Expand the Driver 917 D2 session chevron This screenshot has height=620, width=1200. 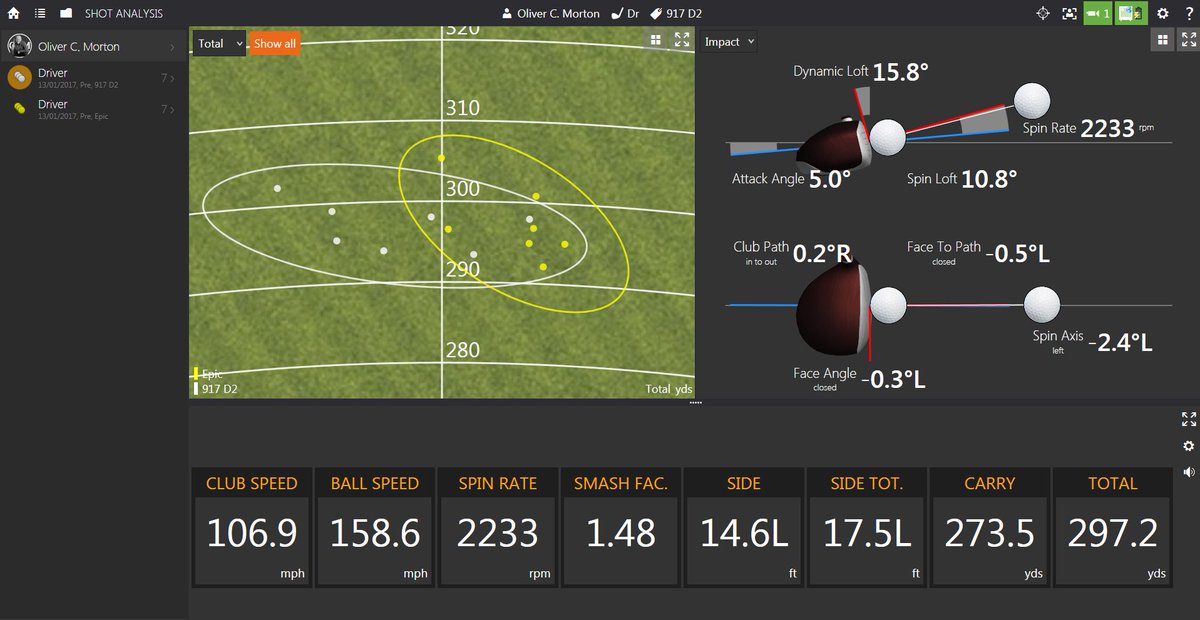click(171, 78)
